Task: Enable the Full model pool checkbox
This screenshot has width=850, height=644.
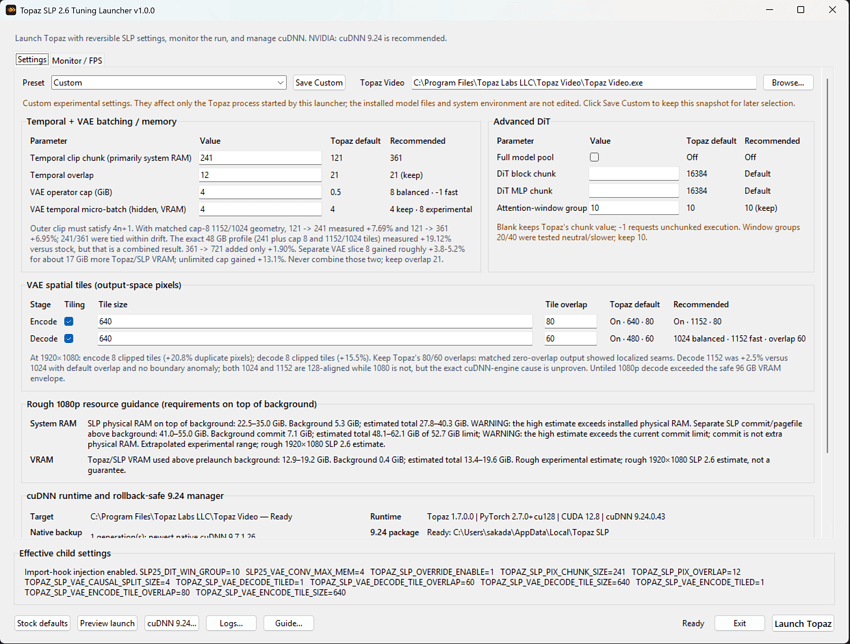Action: point(594,157)
